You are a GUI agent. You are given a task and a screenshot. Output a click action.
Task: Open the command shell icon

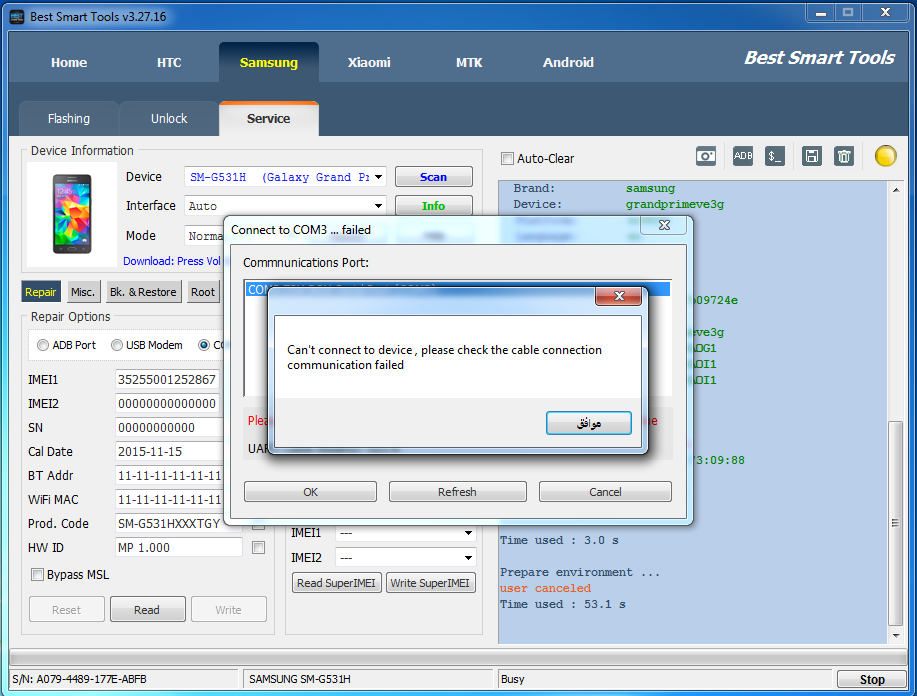coord(775,156)
